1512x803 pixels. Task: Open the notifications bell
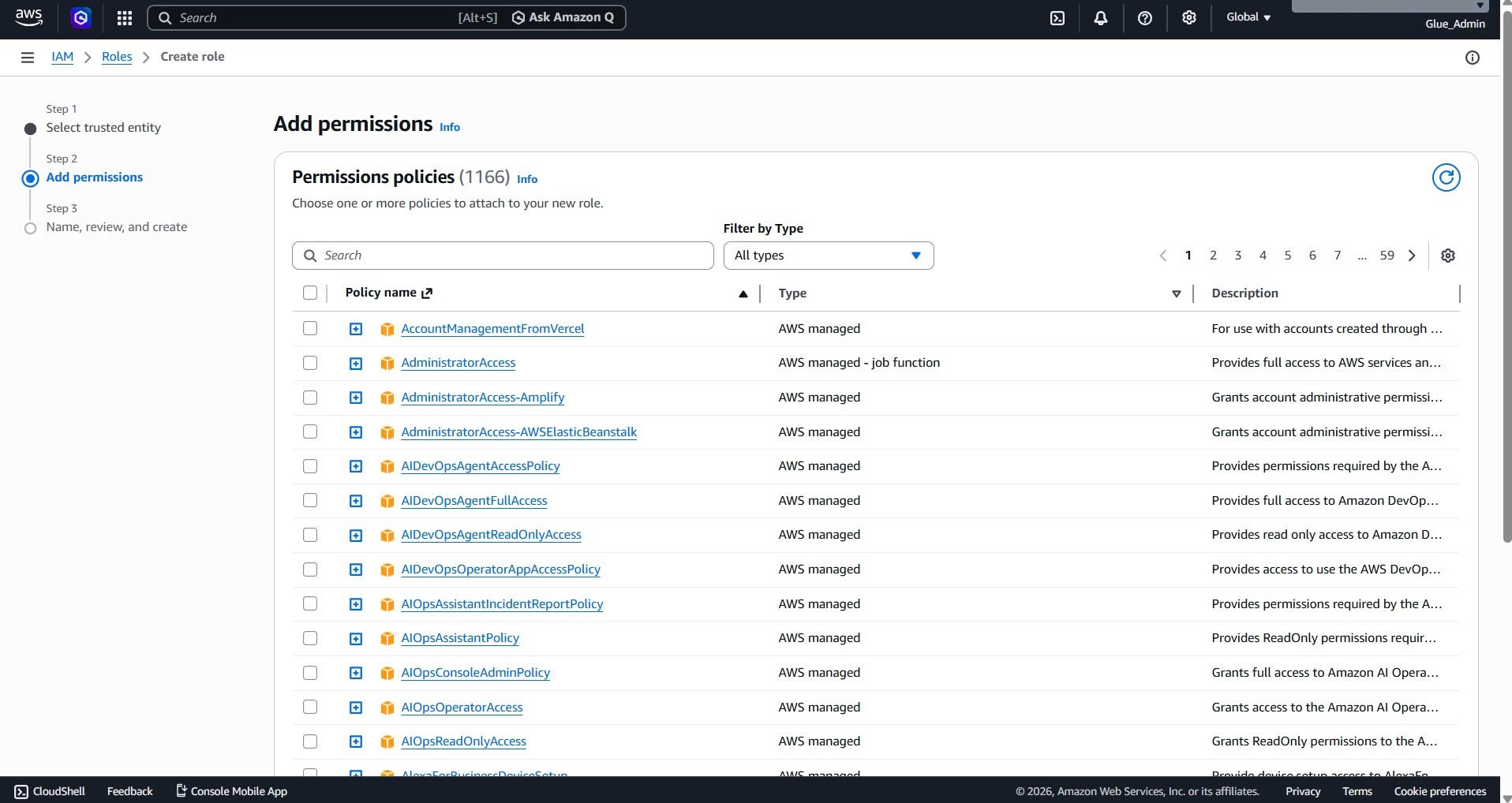[1101, 17]
